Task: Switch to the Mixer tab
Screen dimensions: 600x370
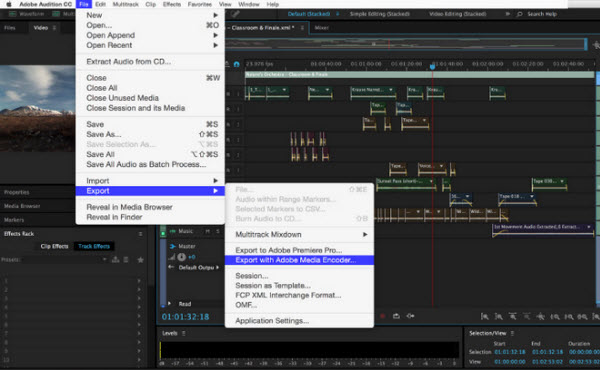Action: [321, 28]
